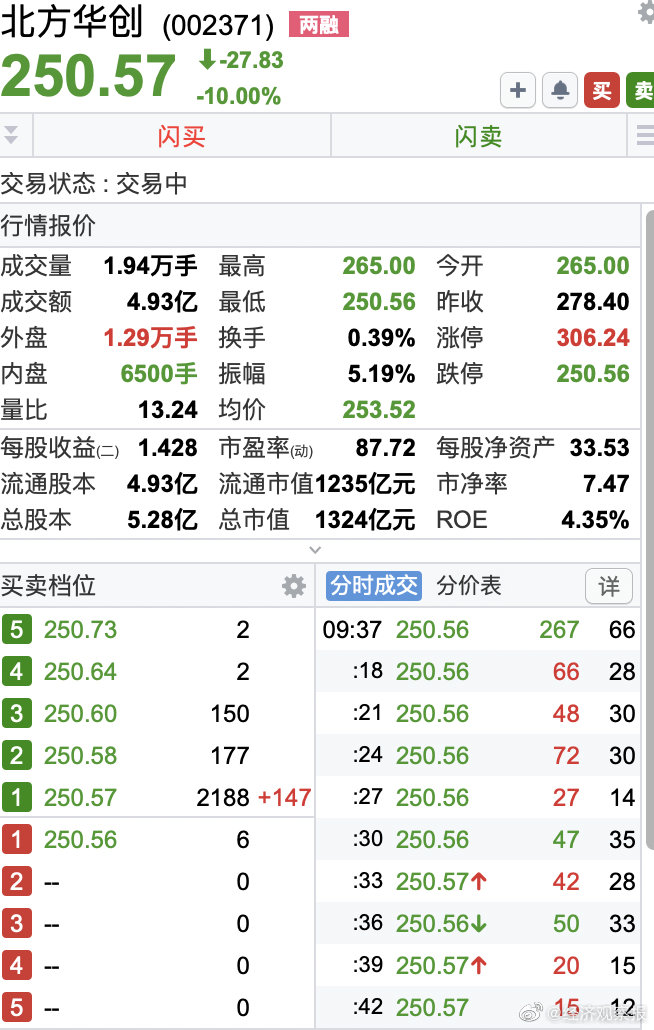Open 买卖档位 order book settings gear

(294, 585)
